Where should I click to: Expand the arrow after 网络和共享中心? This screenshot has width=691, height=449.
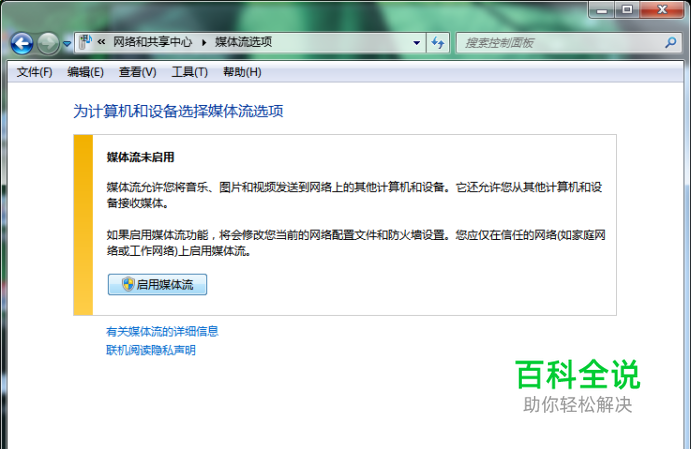point(204,42)
